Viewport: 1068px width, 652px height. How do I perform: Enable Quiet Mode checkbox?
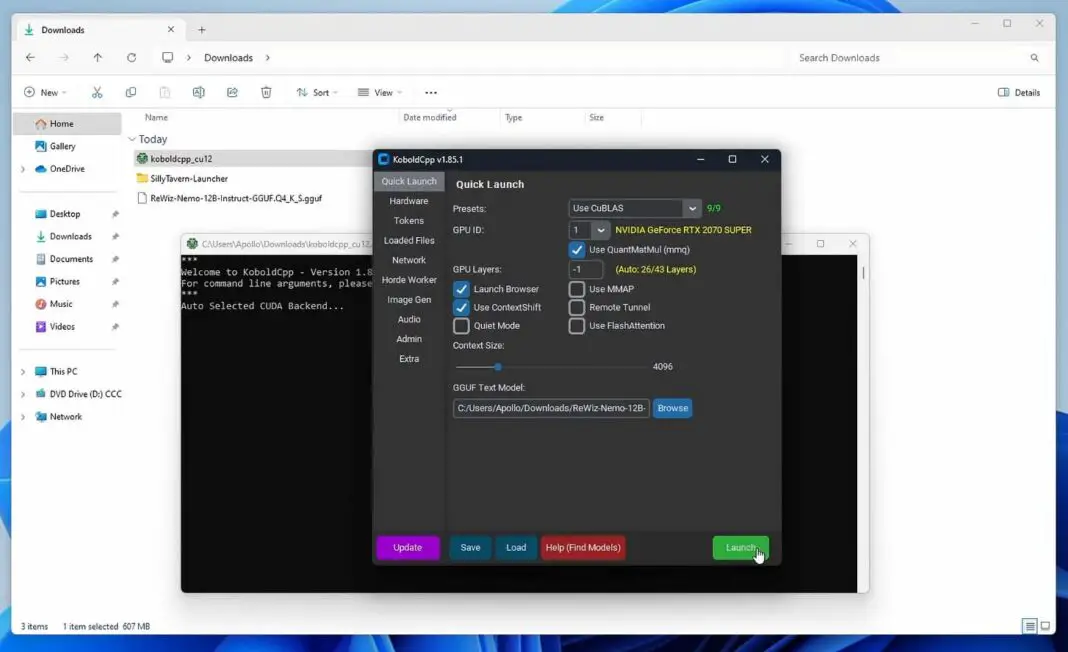pyautogui.click(x=461, y=326)
